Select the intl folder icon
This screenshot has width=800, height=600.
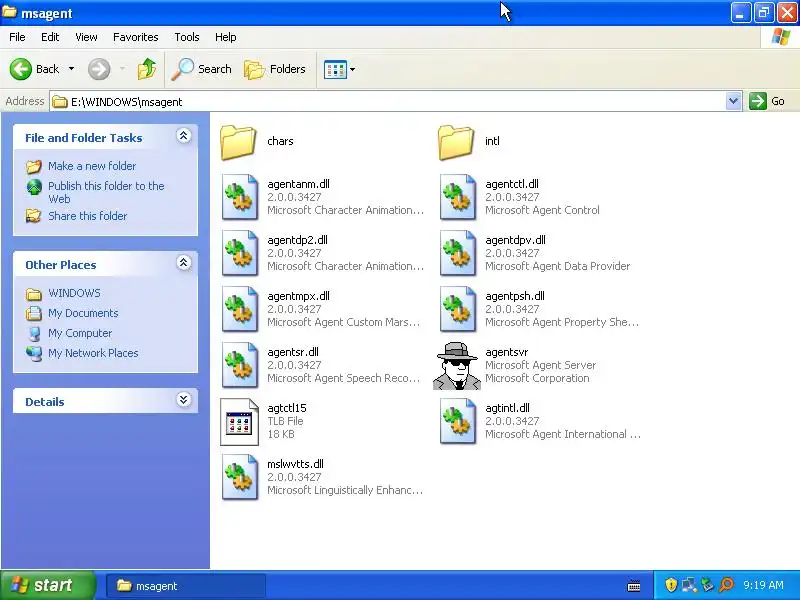point(456,142)
